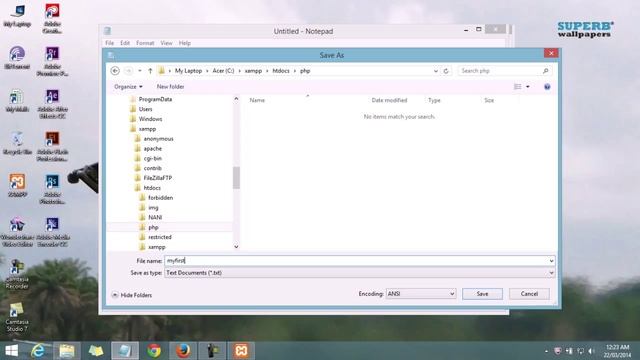Image resolution: width=640 pixels, height=360 pixels.
Task: Click My Laptop in the address breadcrumb
Action: [188, 71]
